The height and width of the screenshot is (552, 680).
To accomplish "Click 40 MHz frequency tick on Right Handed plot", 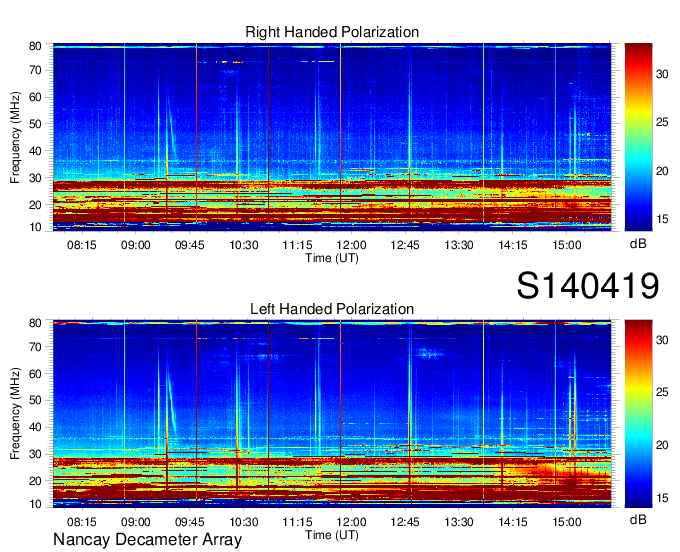I will 35,151.
